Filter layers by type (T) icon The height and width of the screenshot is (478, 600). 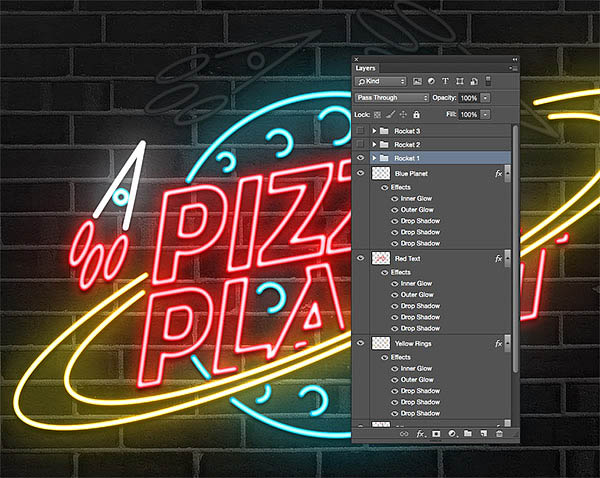click(444, 81)
